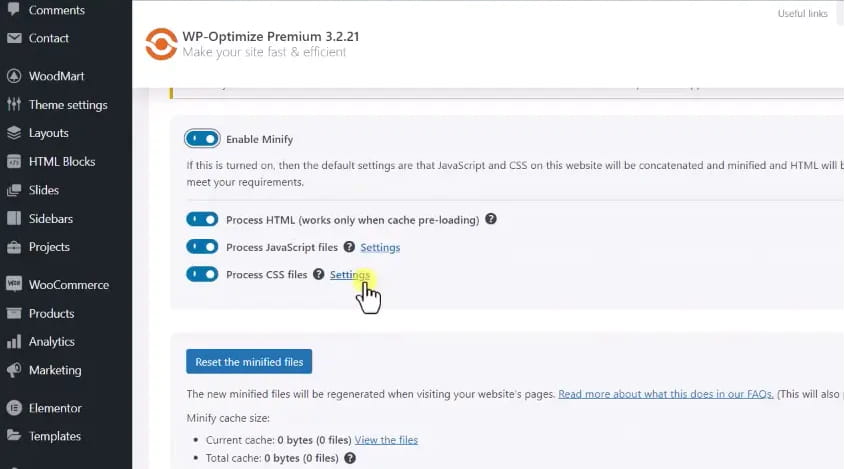Click the help icon beside Process HTML

tap(491, 220)
